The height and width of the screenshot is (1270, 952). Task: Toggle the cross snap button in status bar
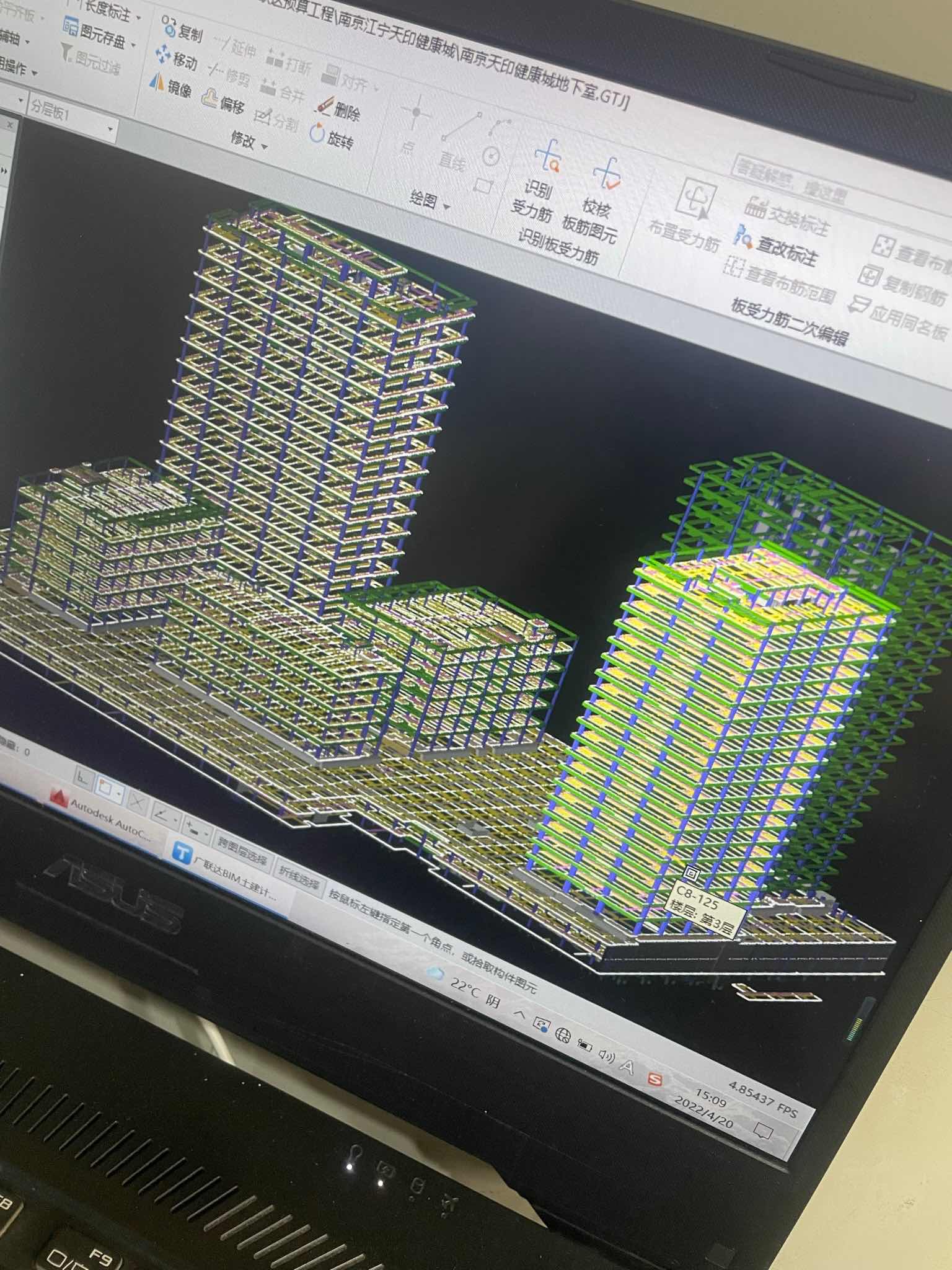(x=136, y=802)
